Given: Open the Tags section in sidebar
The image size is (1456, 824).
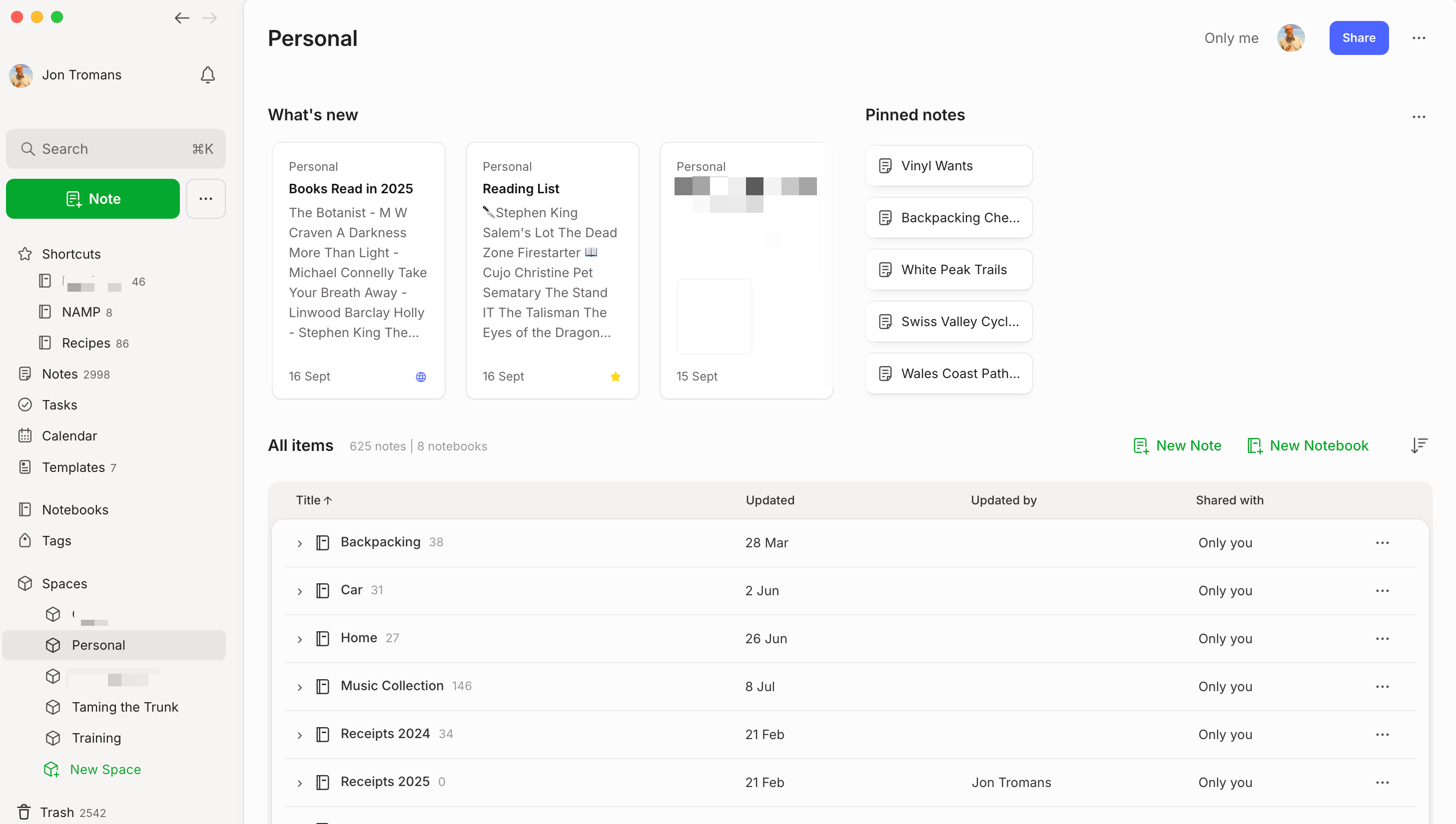Looking at the screenshot, I should click(56, 540).
